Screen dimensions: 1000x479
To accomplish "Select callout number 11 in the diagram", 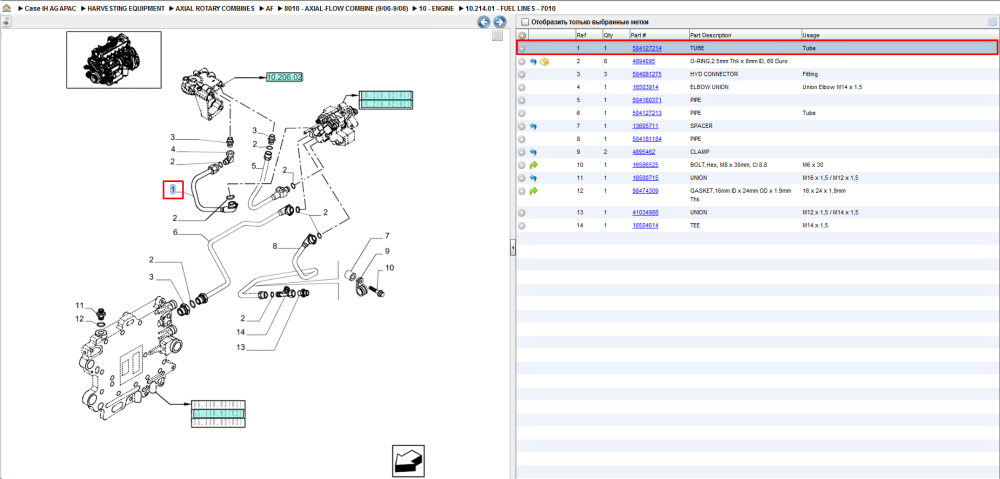I will pyautogui.click(x=80, y=305).
